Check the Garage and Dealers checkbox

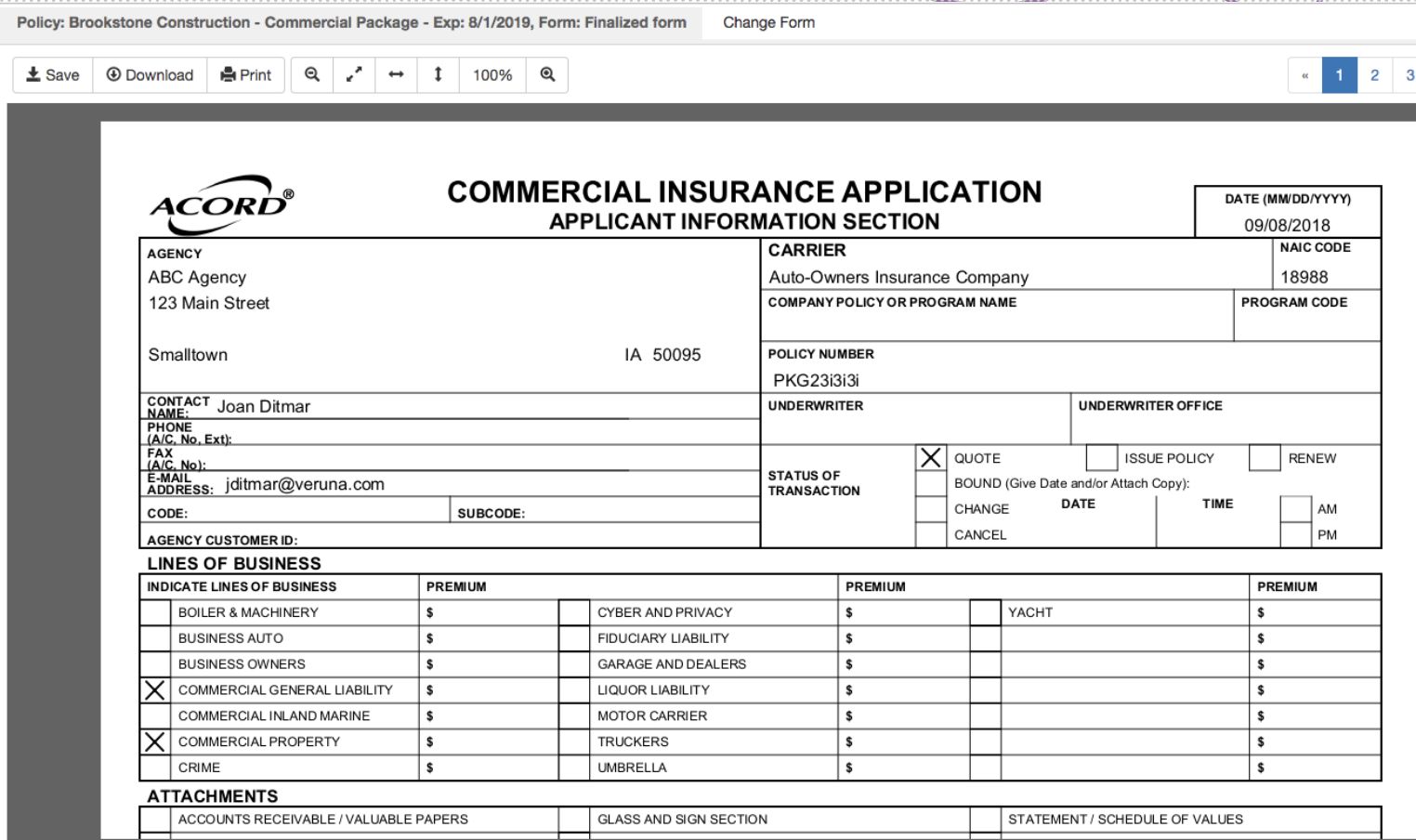574,664
